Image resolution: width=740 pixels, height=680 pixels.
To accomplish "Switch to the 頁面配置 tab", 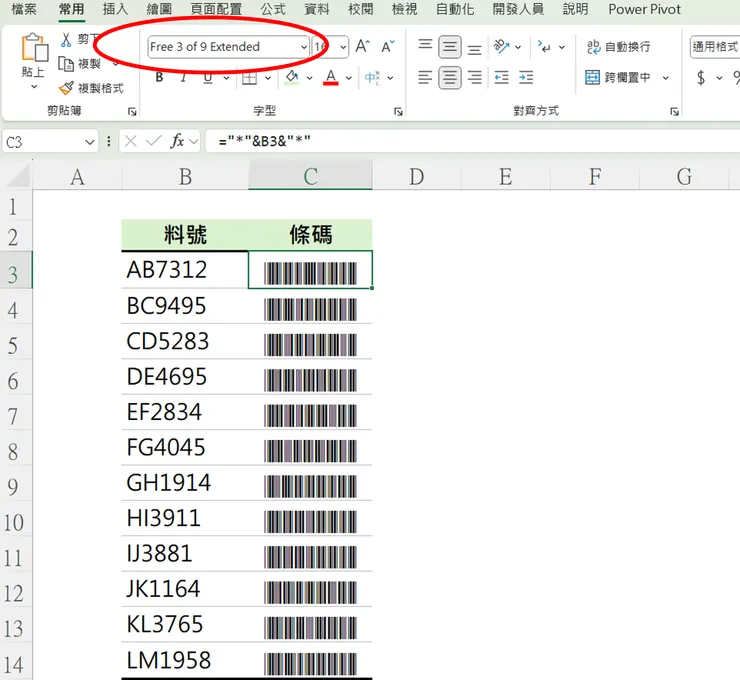I will point(216,9).
